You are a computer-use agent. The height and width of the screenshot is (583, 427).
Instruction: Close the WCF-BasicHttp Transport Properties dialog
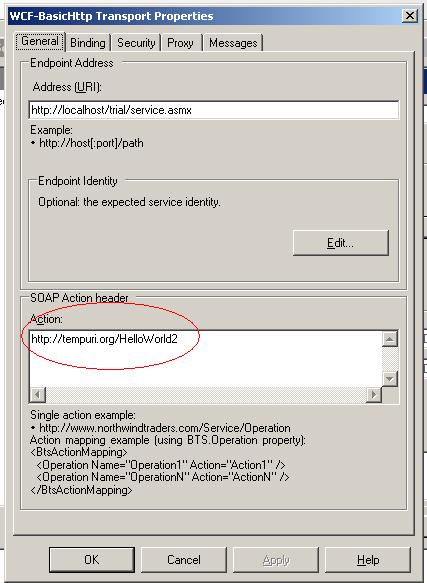[x=410, y=16]
